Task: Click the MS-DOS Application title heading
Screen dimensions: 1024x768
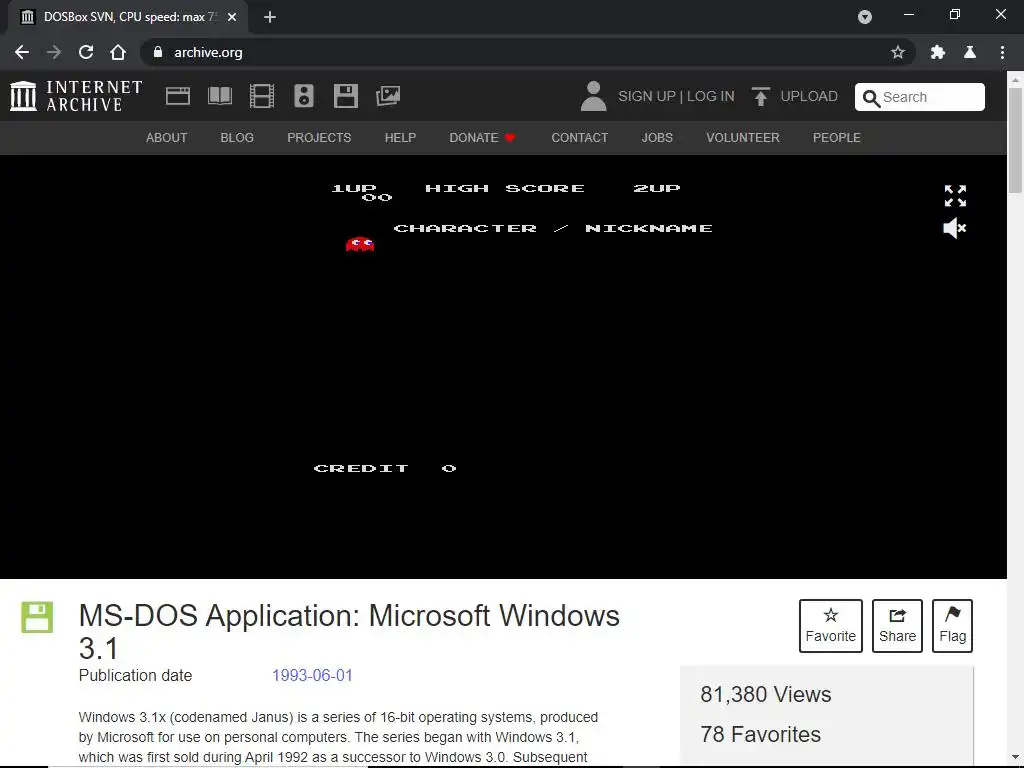Action: 349,632
